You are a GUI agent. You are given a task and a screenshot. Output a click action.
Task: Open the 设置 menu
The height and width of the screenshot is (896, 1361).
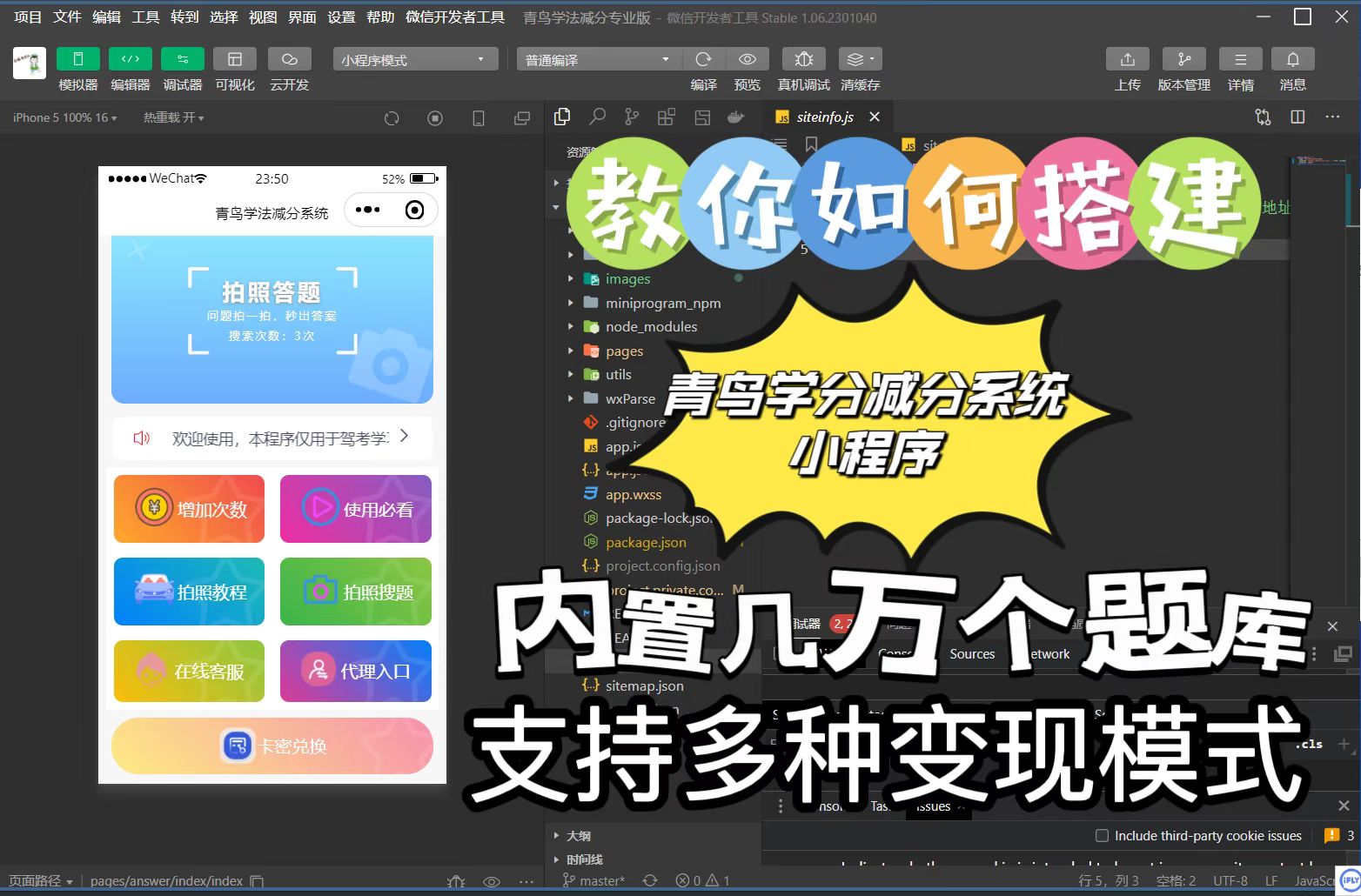coord(341,17)
